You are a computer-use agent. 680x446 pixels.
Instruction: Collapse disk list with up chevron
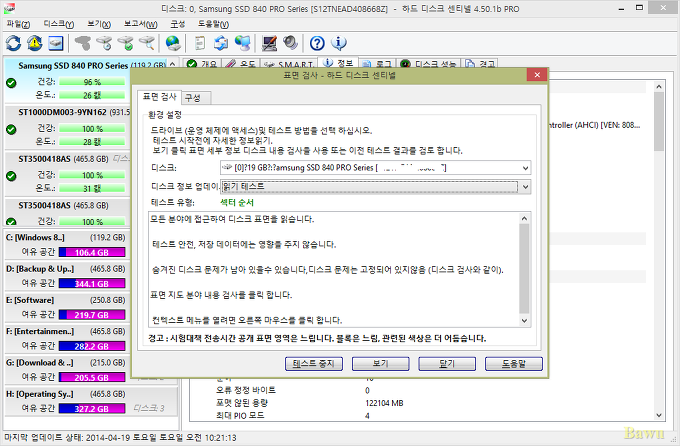tap(173, 64)
